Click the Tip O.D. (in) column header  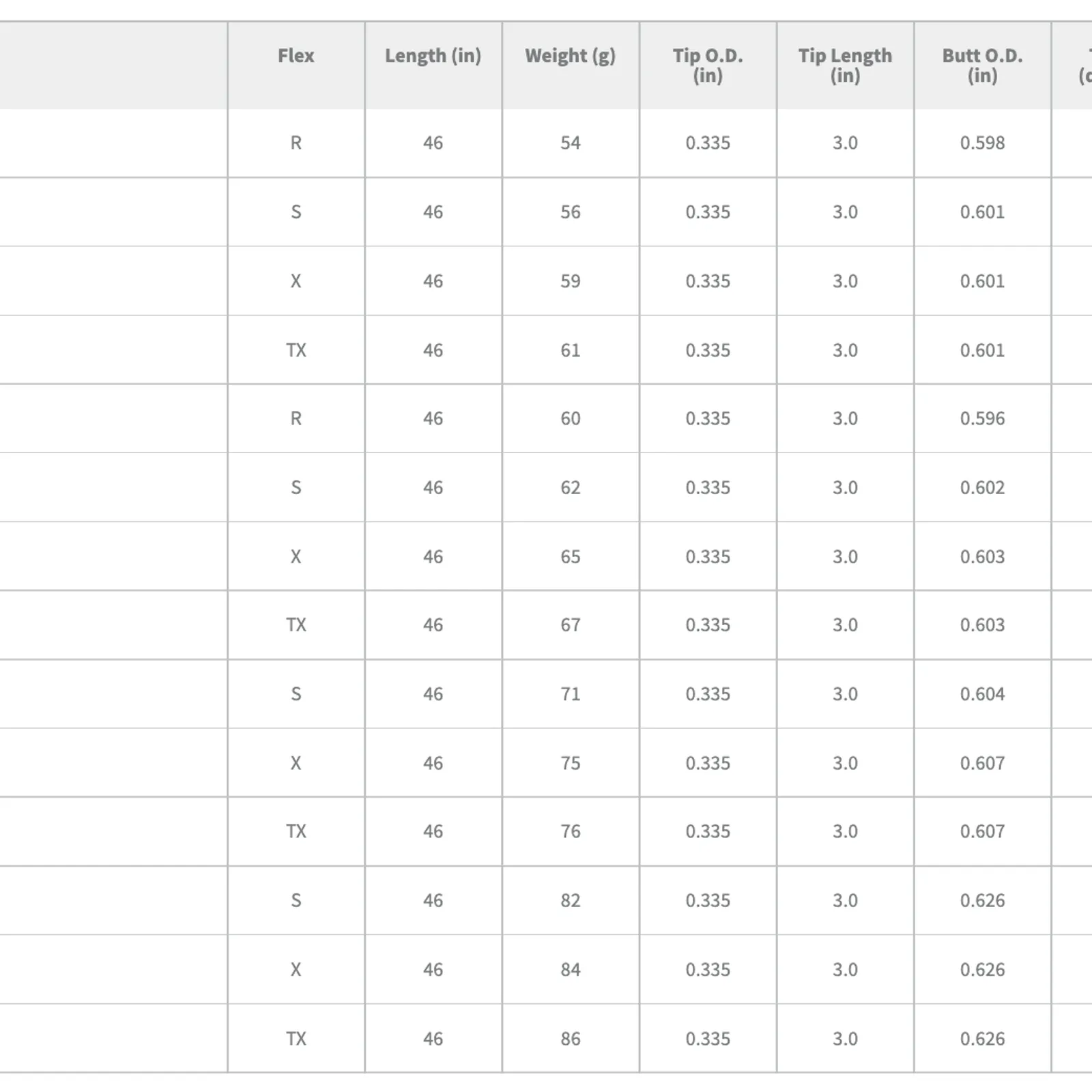click(x=708, y=66)
